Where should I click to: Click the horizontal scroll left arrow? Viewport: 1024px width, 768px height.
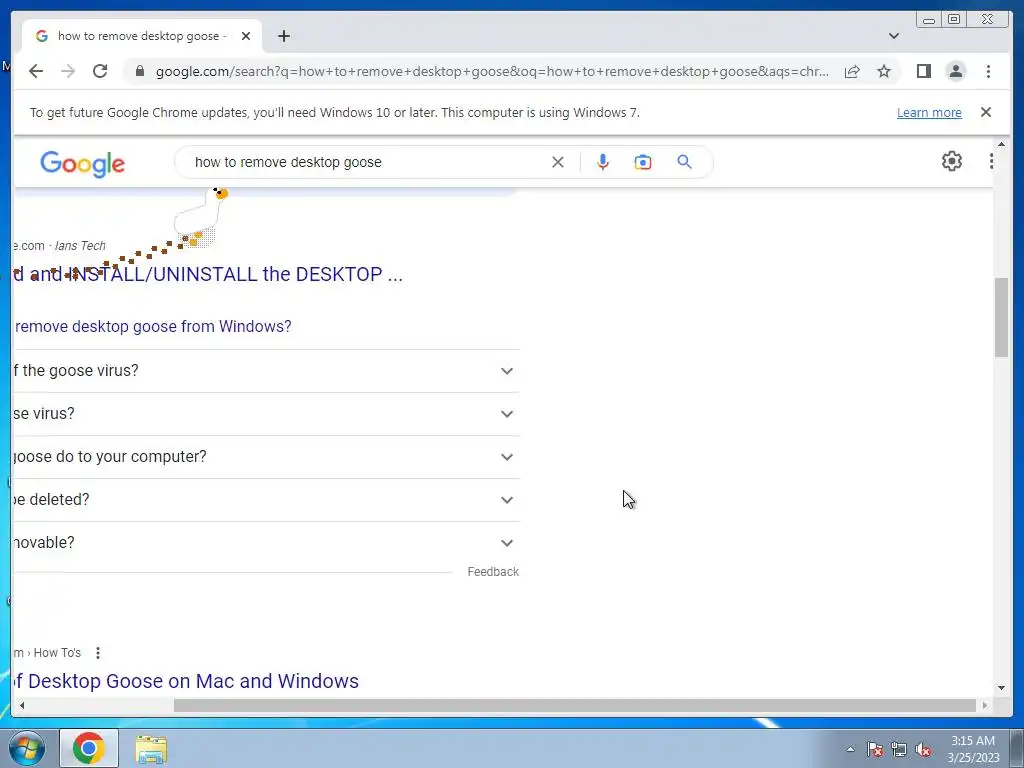(22, 705)
